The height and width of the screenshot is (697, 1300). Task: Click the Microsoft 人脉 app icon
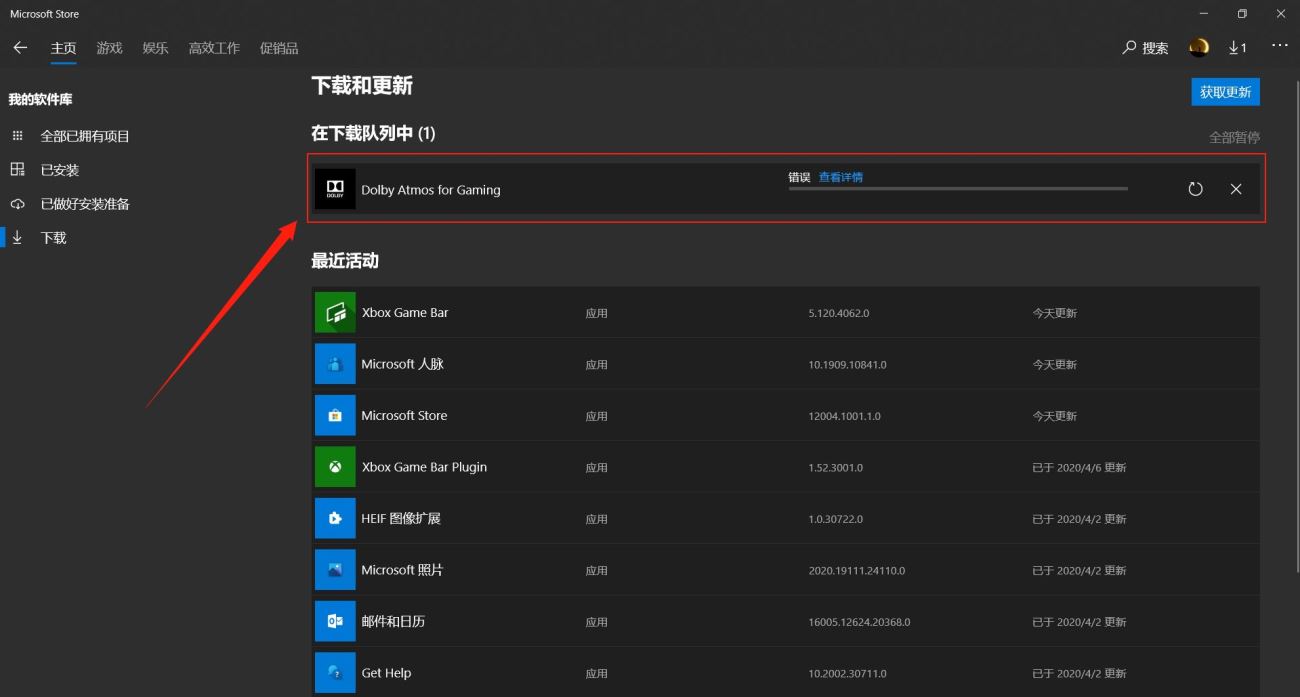(335, 364)
